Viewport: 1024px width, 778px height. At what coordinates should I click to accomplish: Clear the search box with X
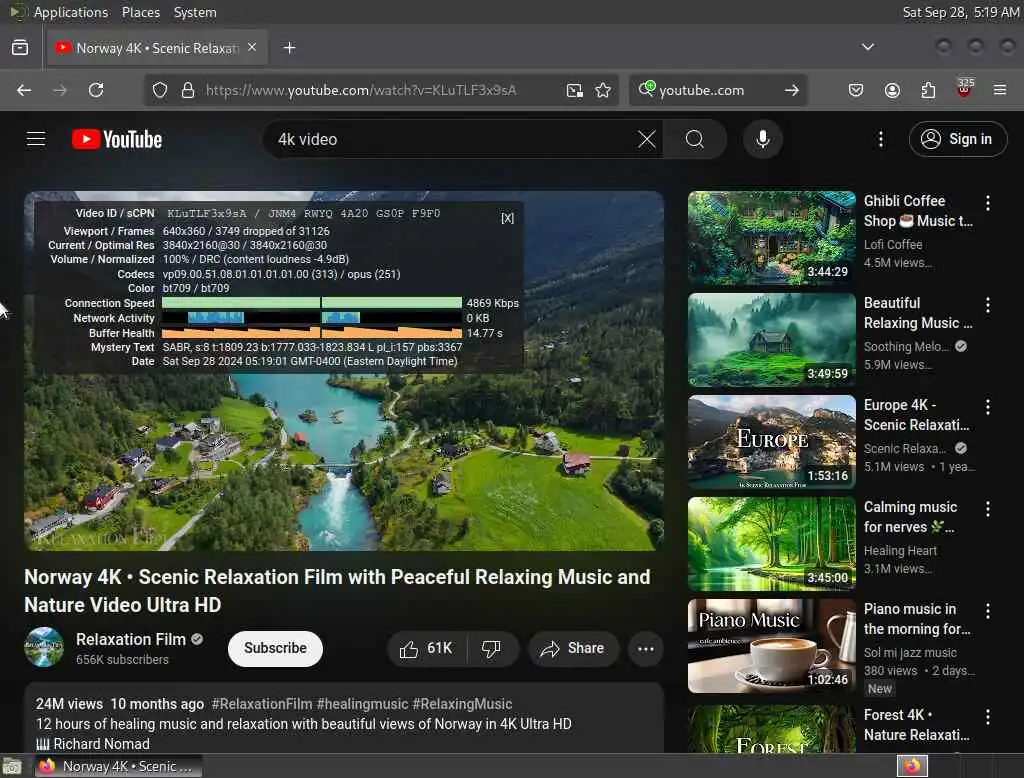click(x=647, y=139)
